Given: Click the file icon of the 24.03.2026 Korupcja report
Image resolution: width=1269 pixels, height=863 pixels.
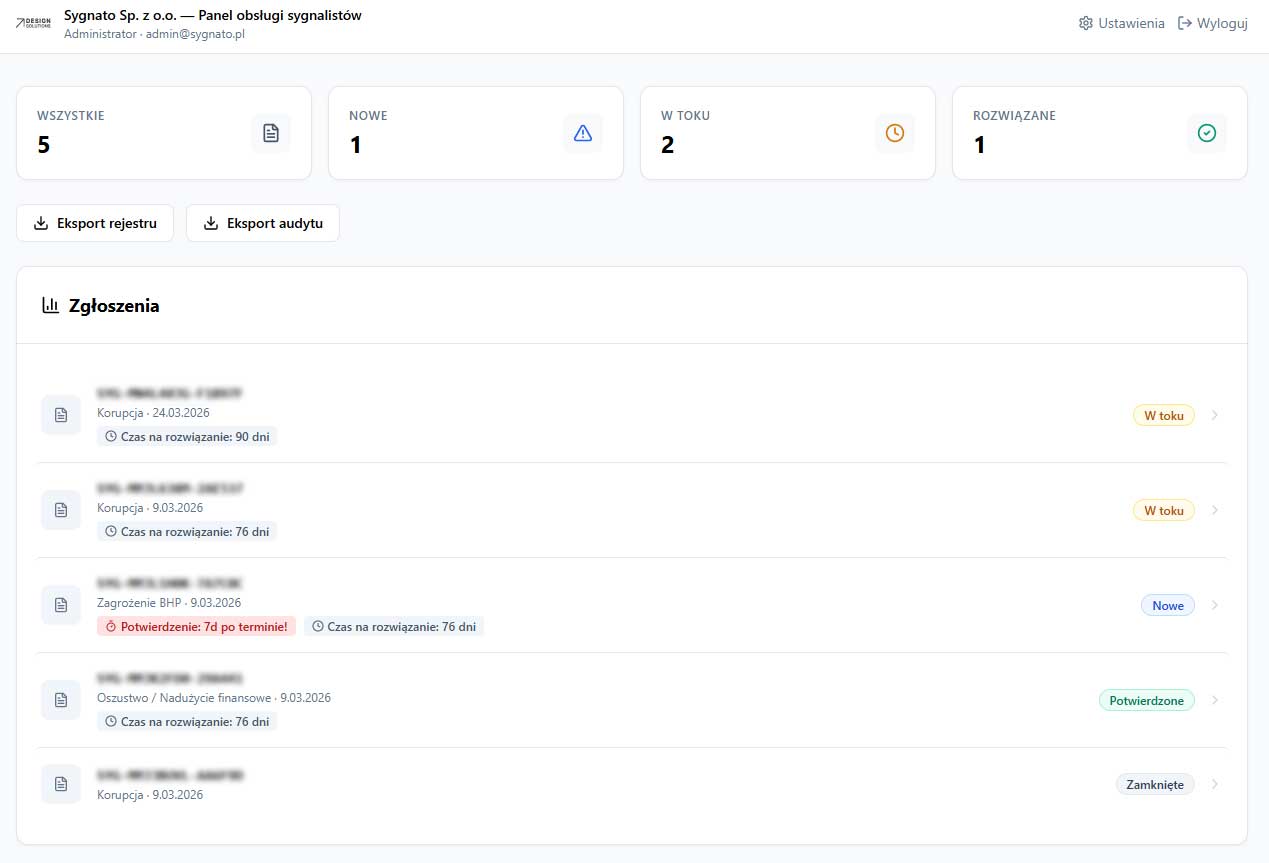Looking at the screenshot, I should click(x=61, y=415).
